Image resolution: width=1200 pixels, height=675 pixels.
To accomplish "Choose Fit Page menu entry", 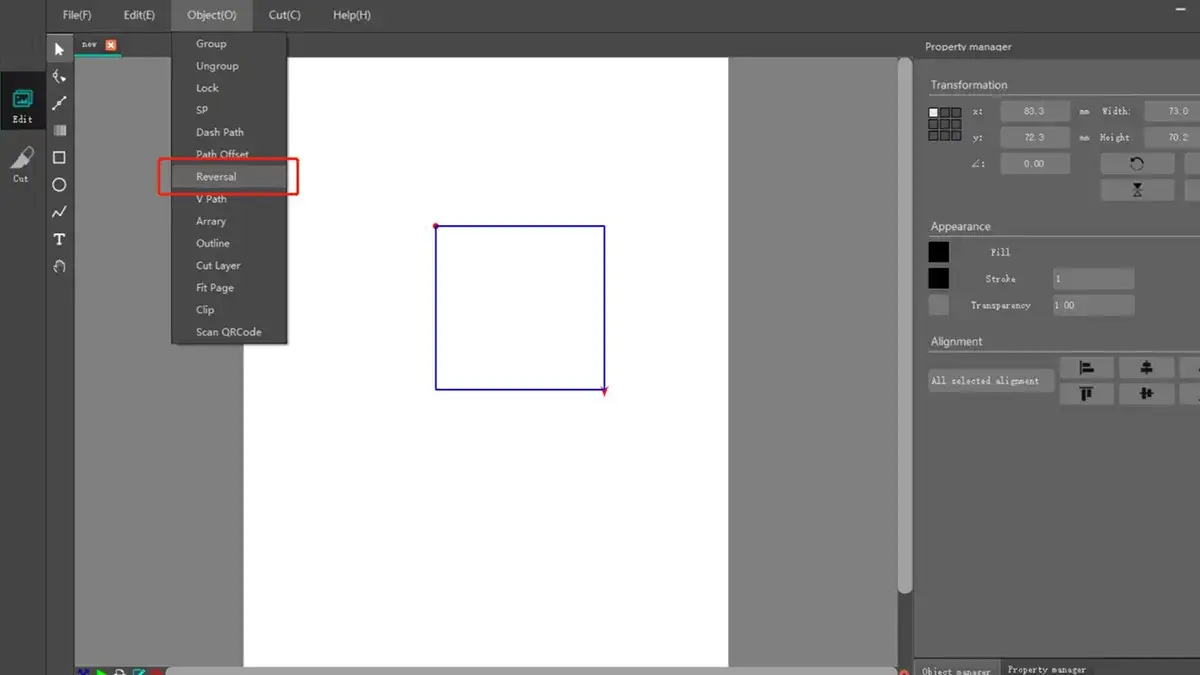I will (x=229, y=287).
